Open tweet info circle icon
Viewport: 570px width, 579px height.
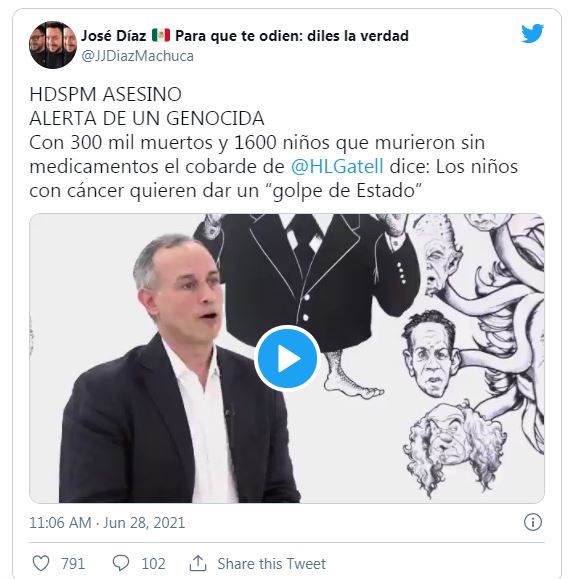tap(533, 523)
